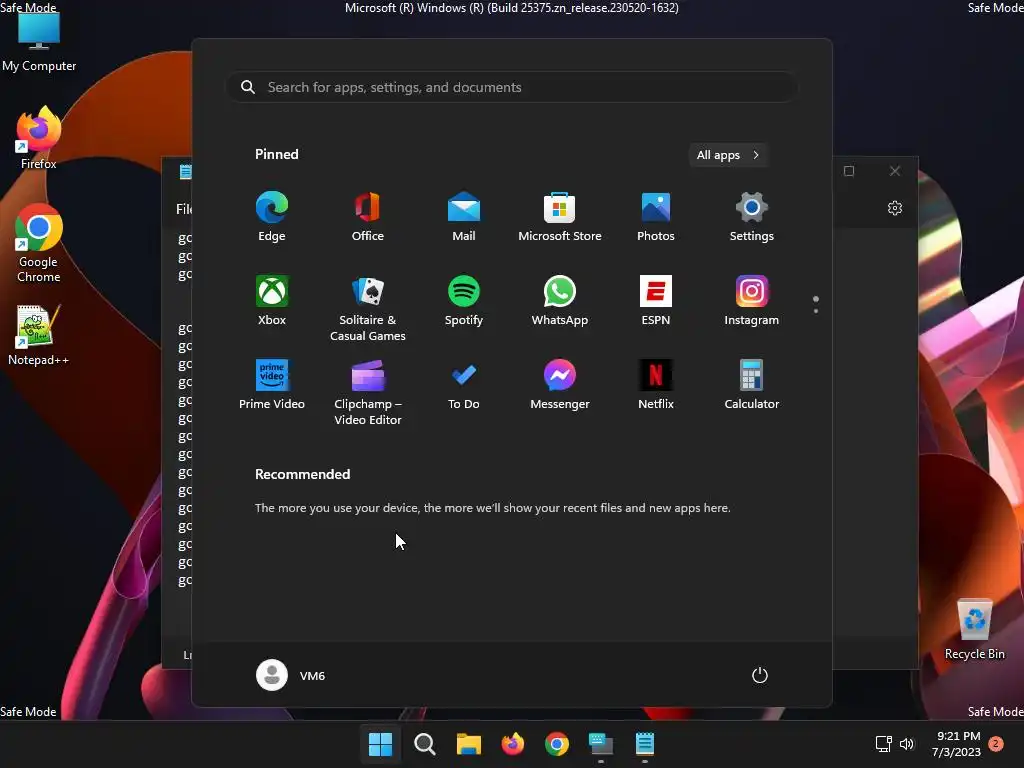The image size is (1024, 768).
Task: Open WhatsApp pinned app
Action: click(560, 300)
